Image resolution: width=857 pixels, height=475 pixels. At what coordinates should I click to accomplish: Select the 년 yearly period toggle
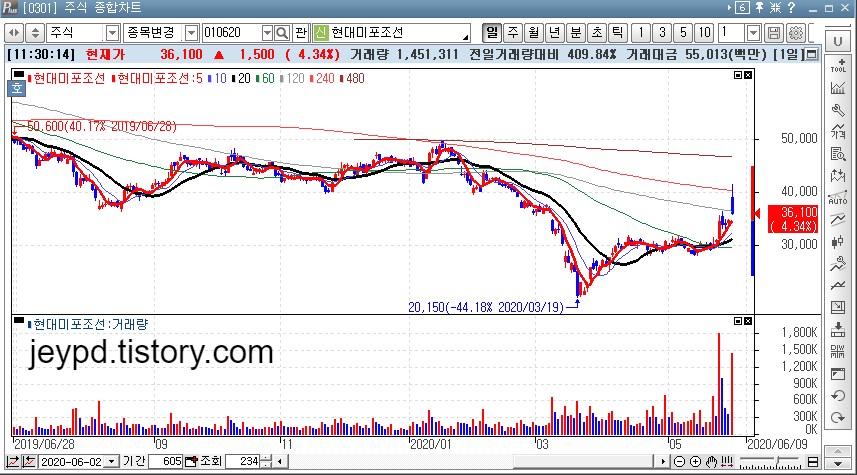(555, 33)
